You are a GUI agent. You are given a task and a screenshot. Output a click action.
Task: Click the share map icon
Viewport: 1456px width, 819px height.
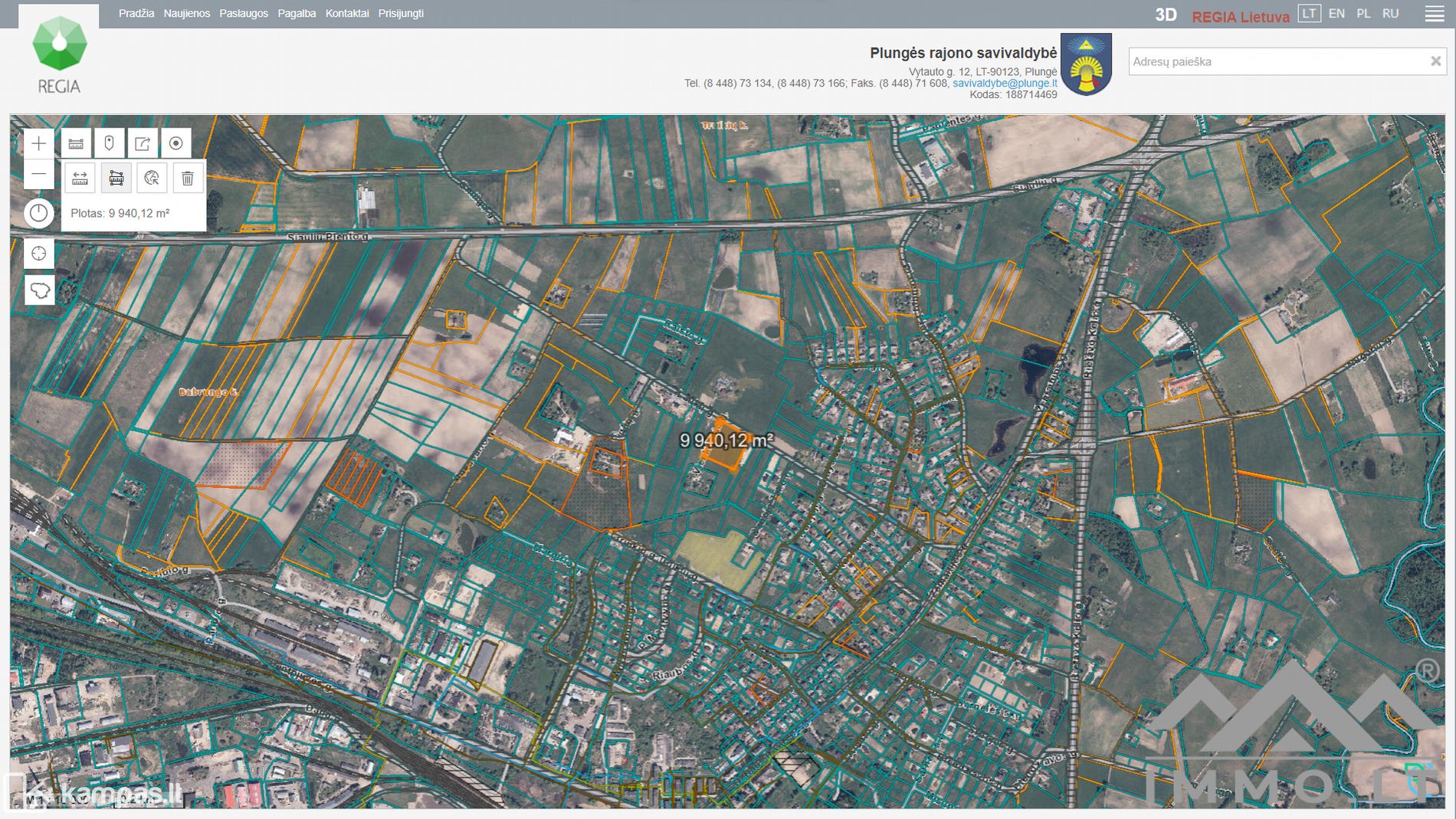tap(143, 143)
